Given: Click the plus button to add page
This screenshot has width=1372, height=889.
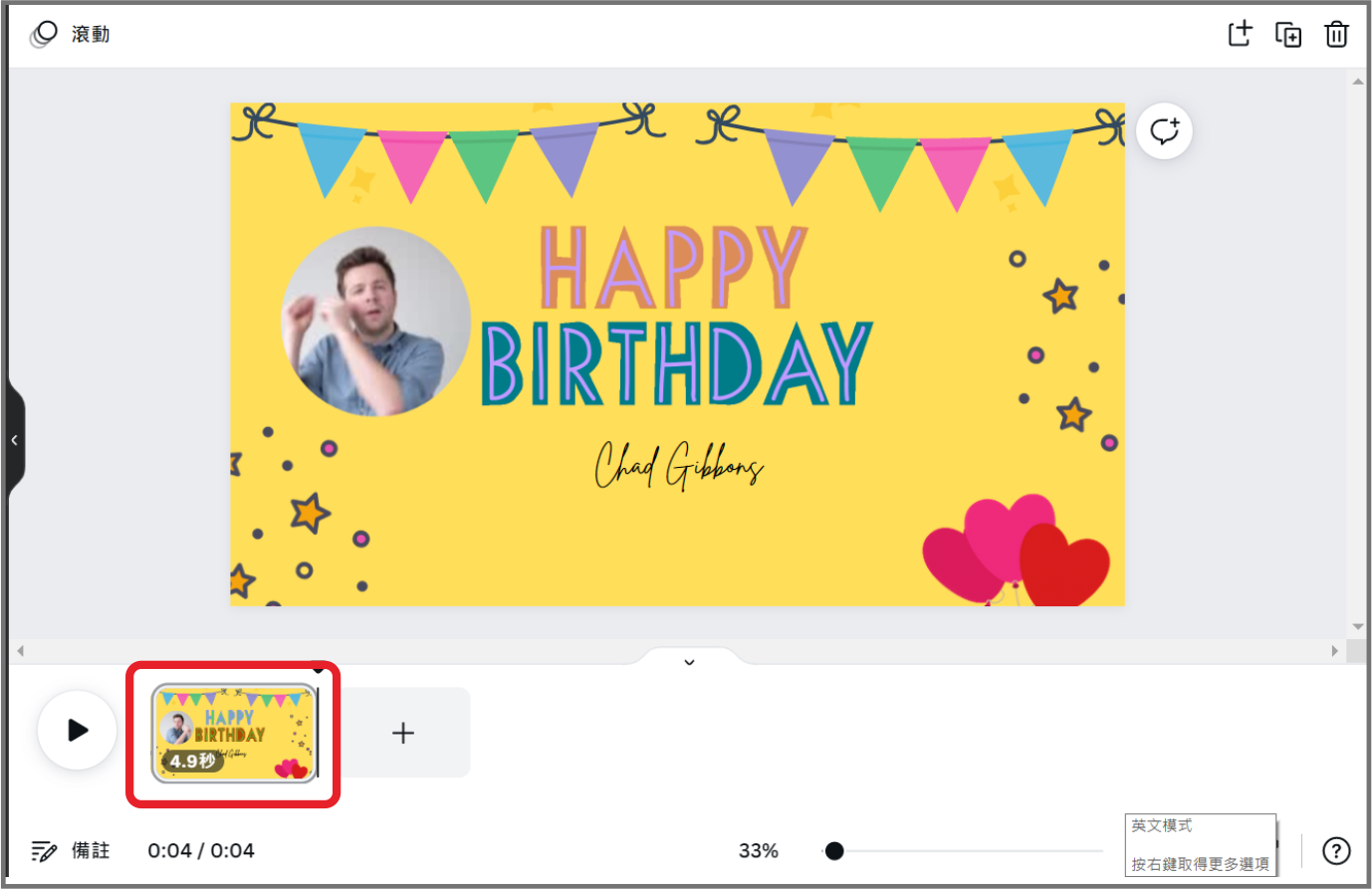Looking at the screenshot, I should coord(403,734).
